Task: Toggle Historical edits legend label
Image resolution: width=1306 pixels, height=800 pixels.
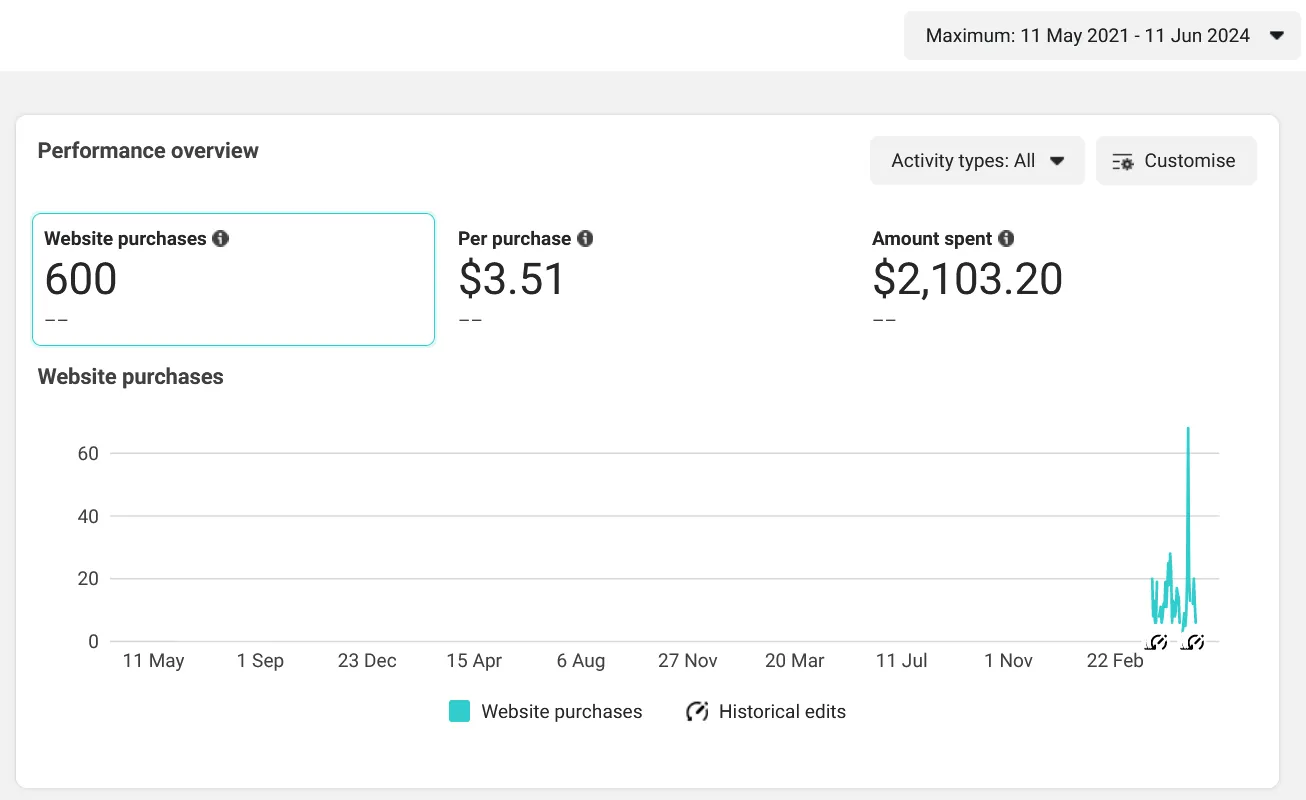Action: 782,712
